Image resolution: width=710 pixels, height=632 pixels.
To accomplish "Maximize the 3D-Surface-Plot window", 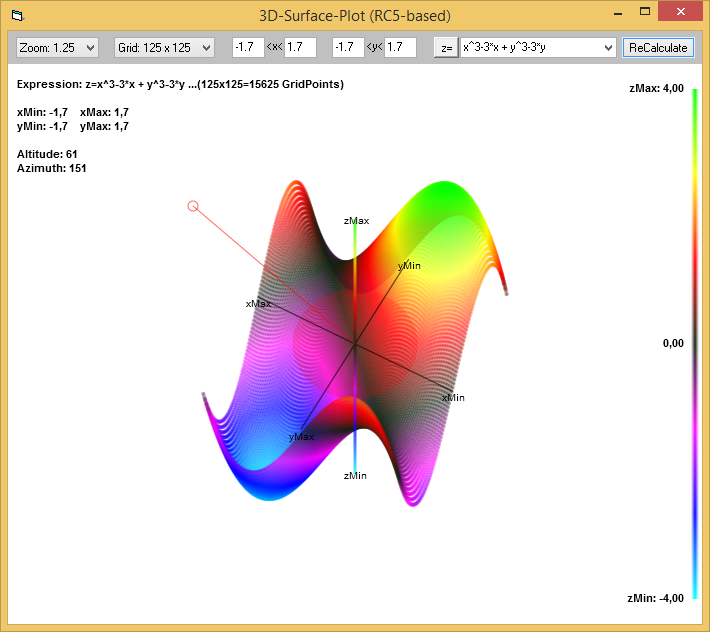I will pos(645,12).
